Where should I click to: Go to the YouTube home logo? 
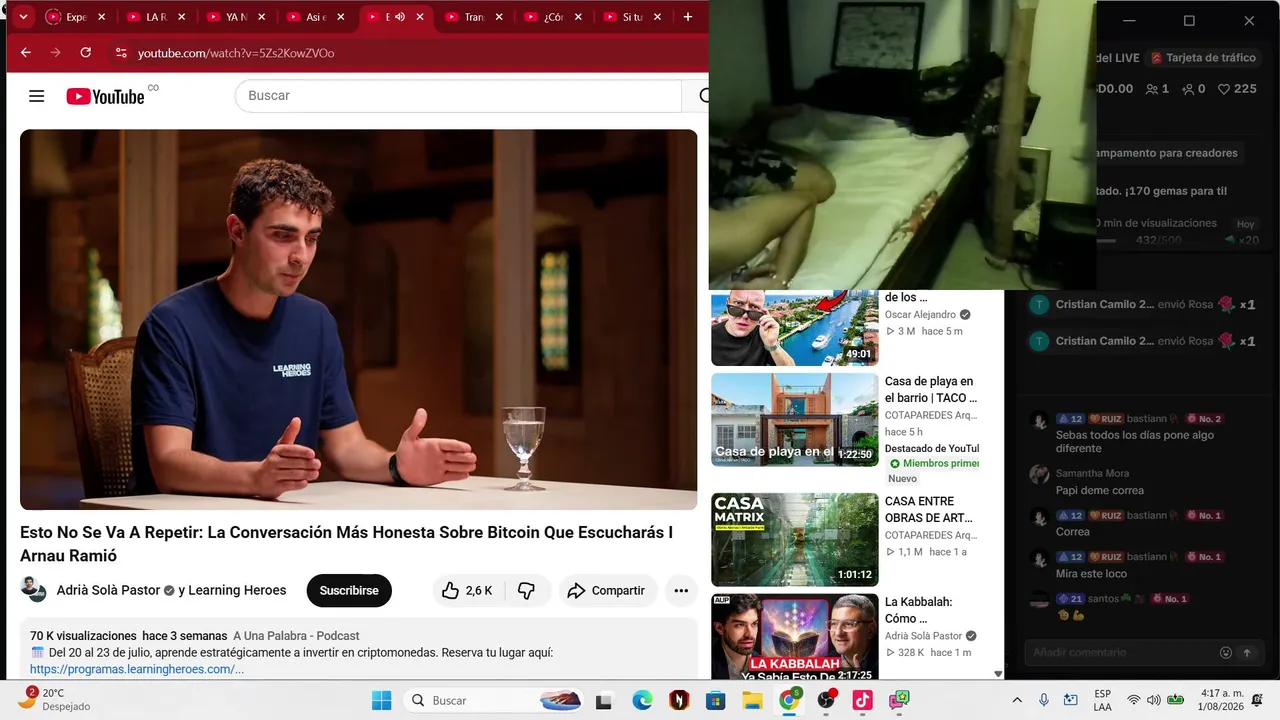106,96
